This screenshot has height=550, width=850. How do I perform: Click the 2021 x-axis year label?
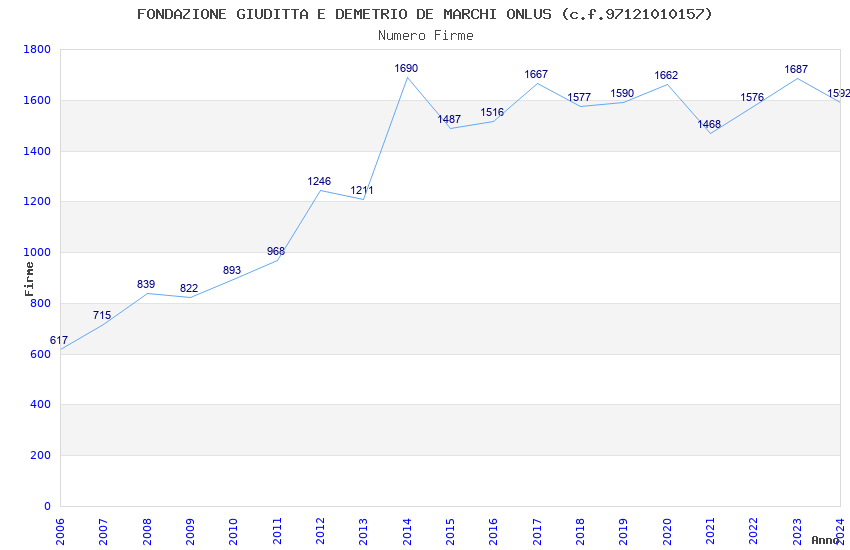pyautogui.click(x=711, y=532)
